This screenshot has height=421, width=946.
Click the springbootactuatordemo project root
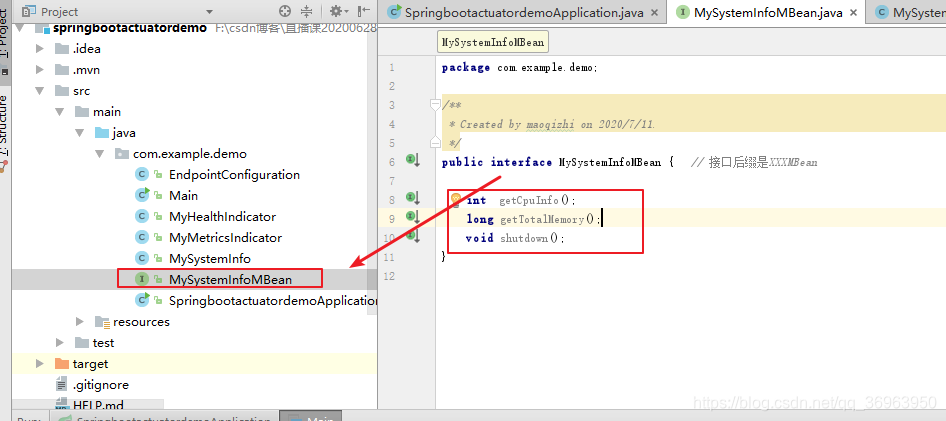click(x=130, y=28)
